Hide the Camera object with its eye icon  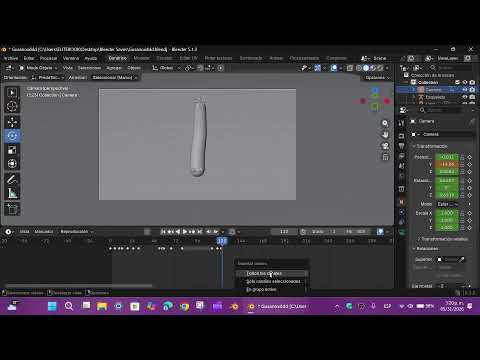tap(465, 90)
